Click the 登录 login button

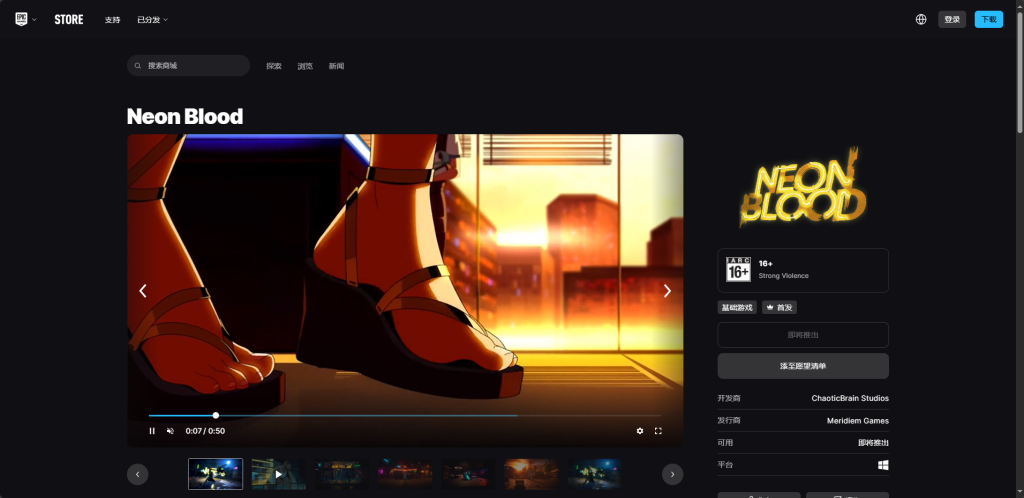tap(952, 20)
